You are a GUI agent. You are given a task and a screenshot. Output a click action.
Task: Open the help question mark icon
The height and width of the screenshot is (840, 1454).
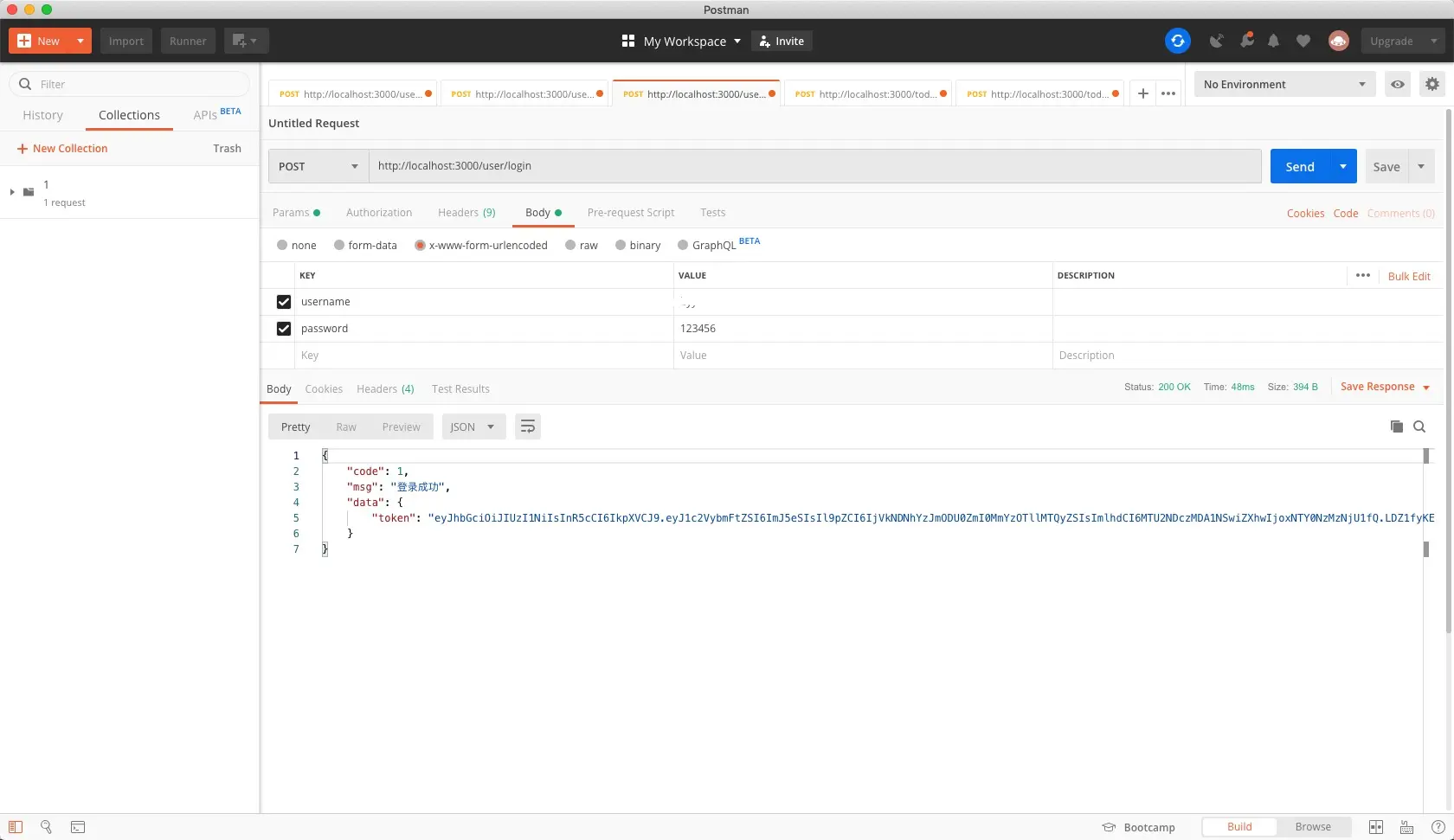(x=1438, y=827)
